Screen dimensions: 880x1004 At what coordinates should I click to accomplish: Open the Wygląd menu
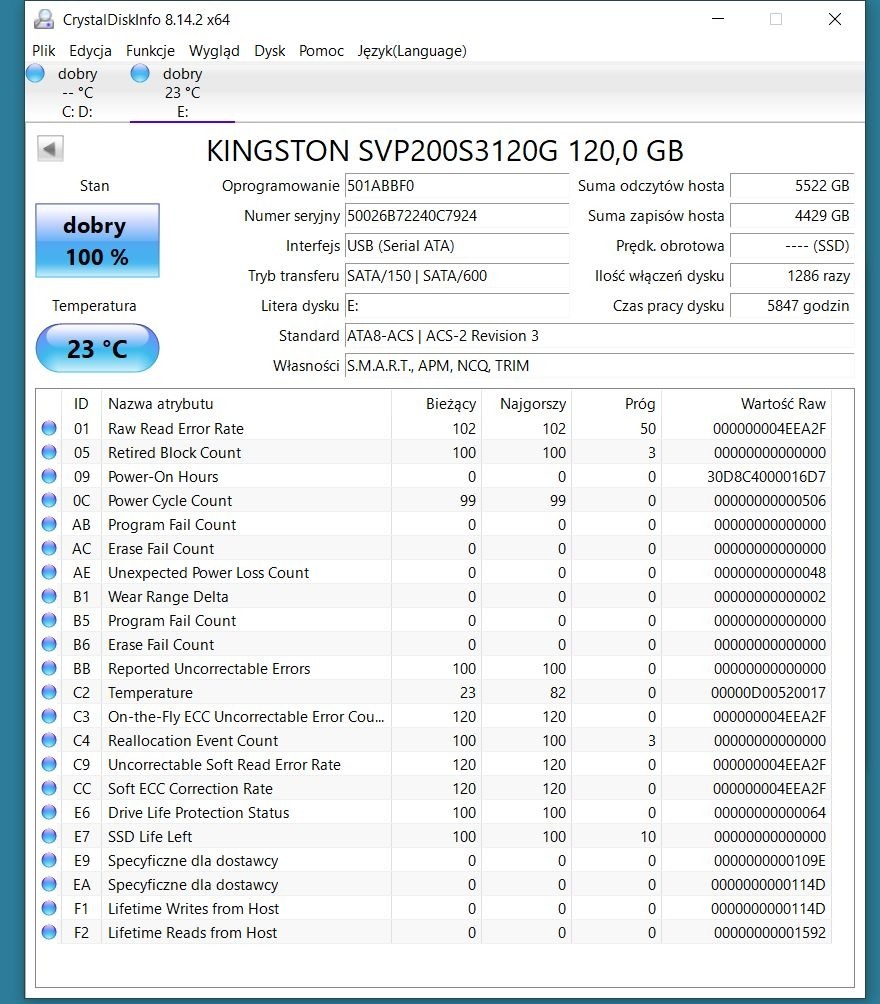214,50
